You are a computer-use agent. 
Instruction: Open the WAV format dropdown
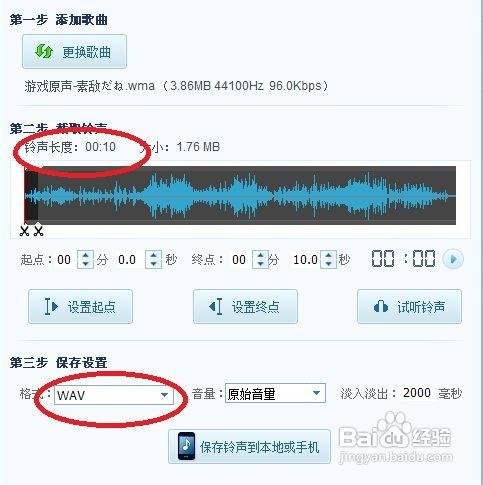114,395
